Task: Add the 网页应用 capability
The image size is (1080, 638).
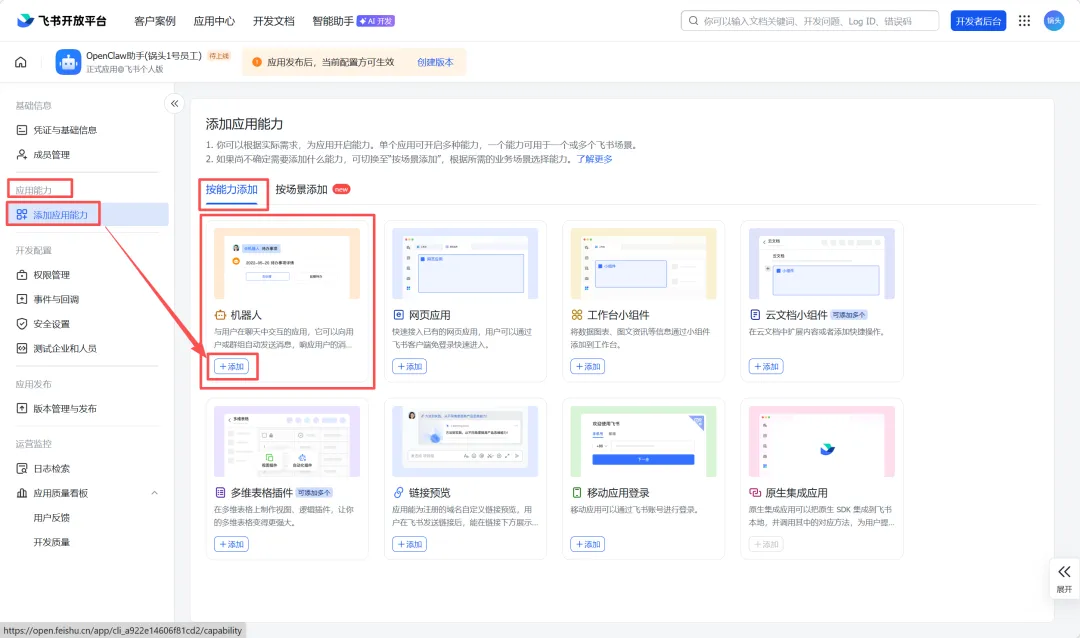Action: [x=409, y=366]
